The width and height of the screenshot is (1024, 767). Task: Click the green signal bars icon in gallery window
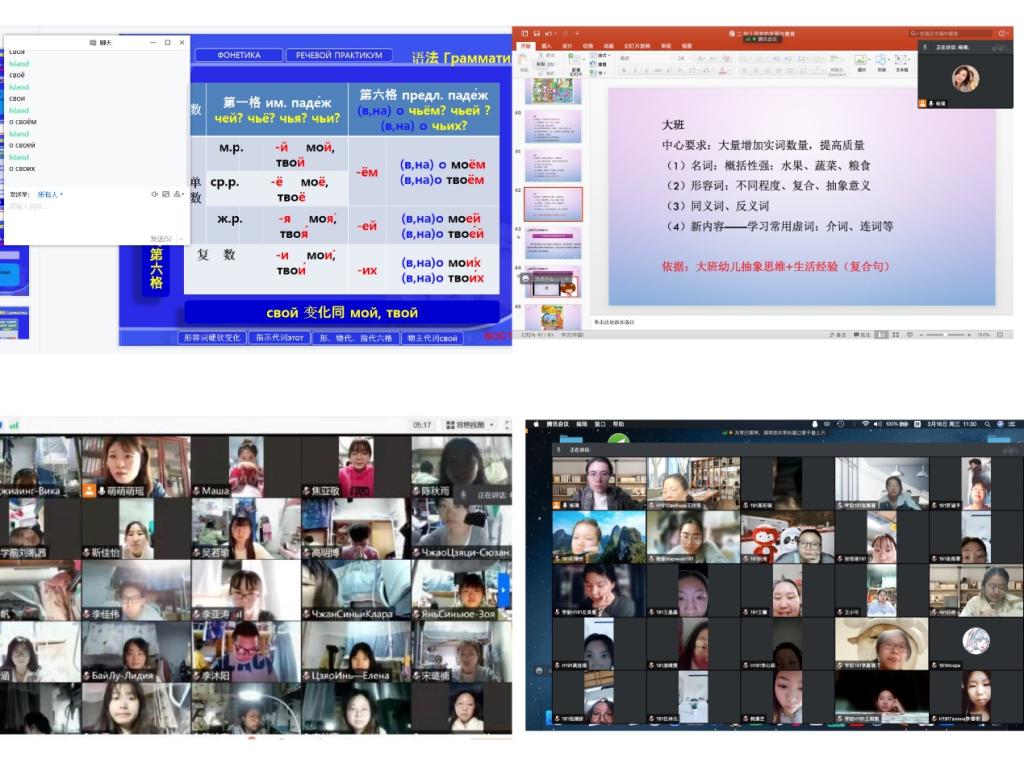click(x=14, y=425)
